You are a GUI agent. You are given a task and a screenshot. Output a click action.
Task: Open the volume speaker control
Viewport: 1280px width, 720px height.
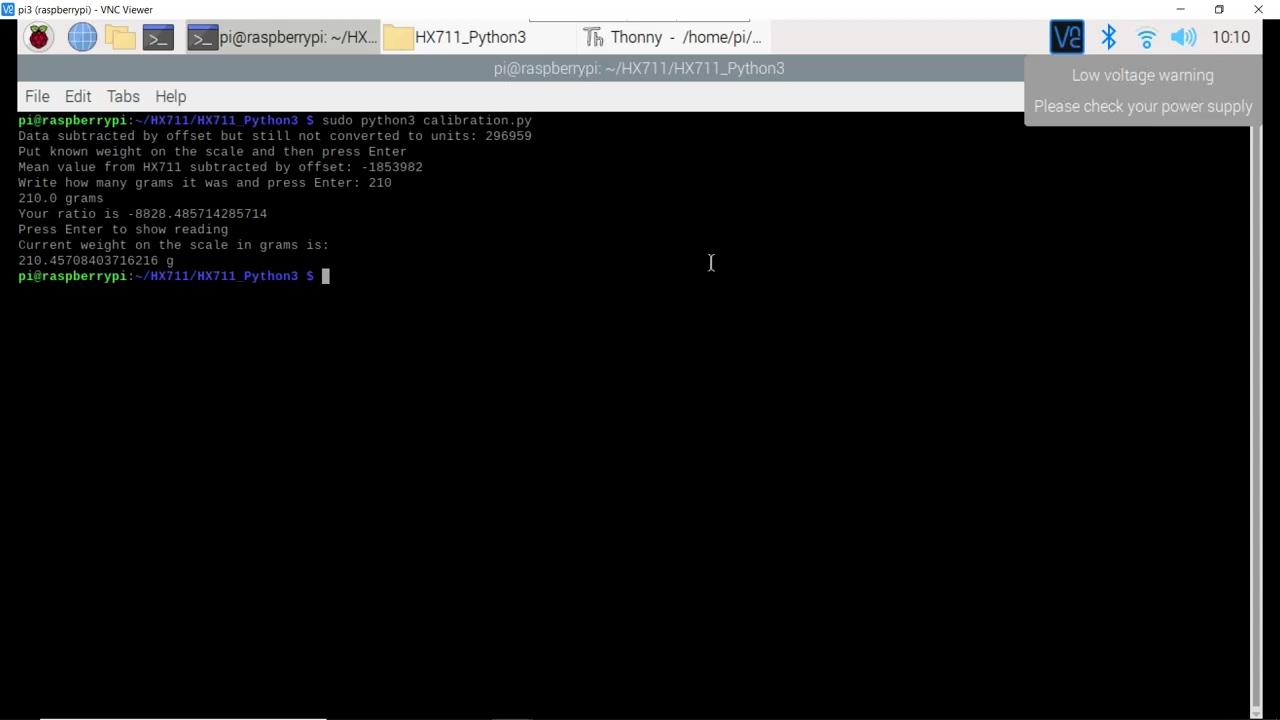tap(1183, 38)
